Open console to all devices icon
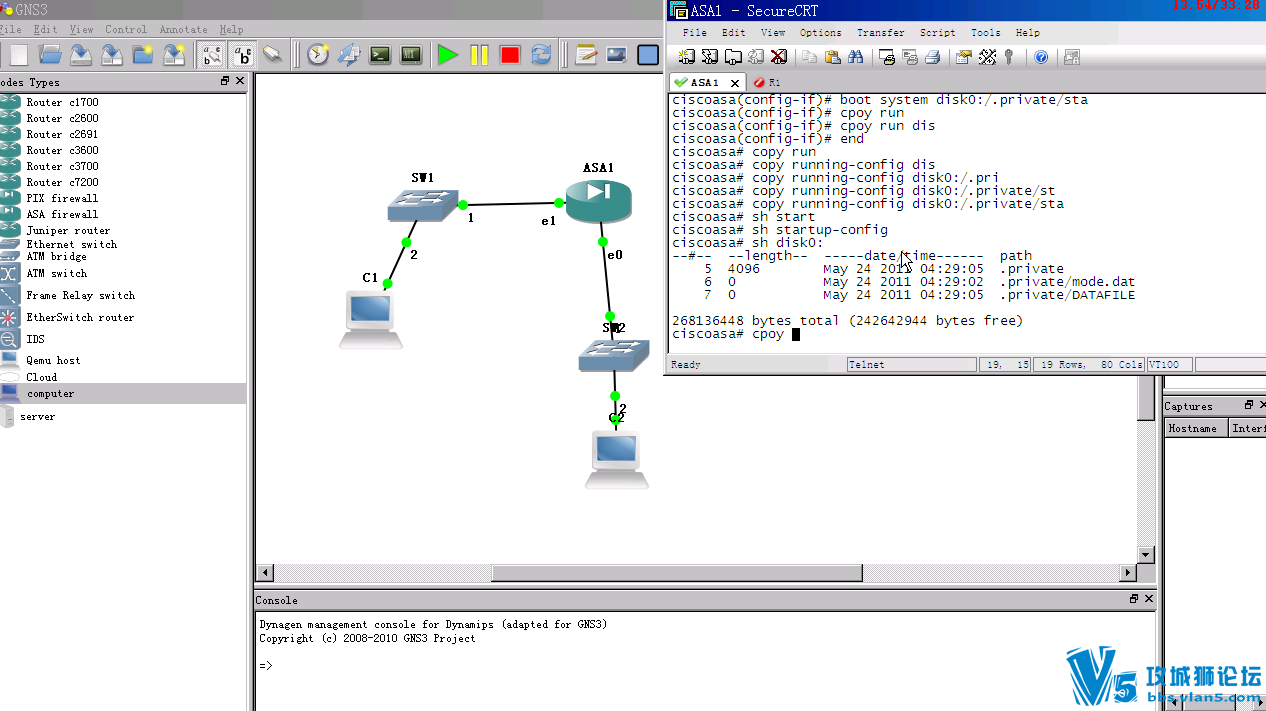 pyautogui.click(x=380, y=55)
